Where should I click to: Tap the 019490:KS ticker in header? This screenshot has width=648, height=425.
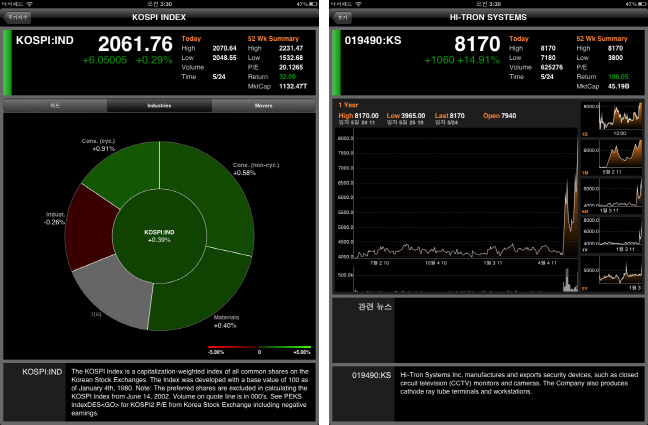click(373, 41)
